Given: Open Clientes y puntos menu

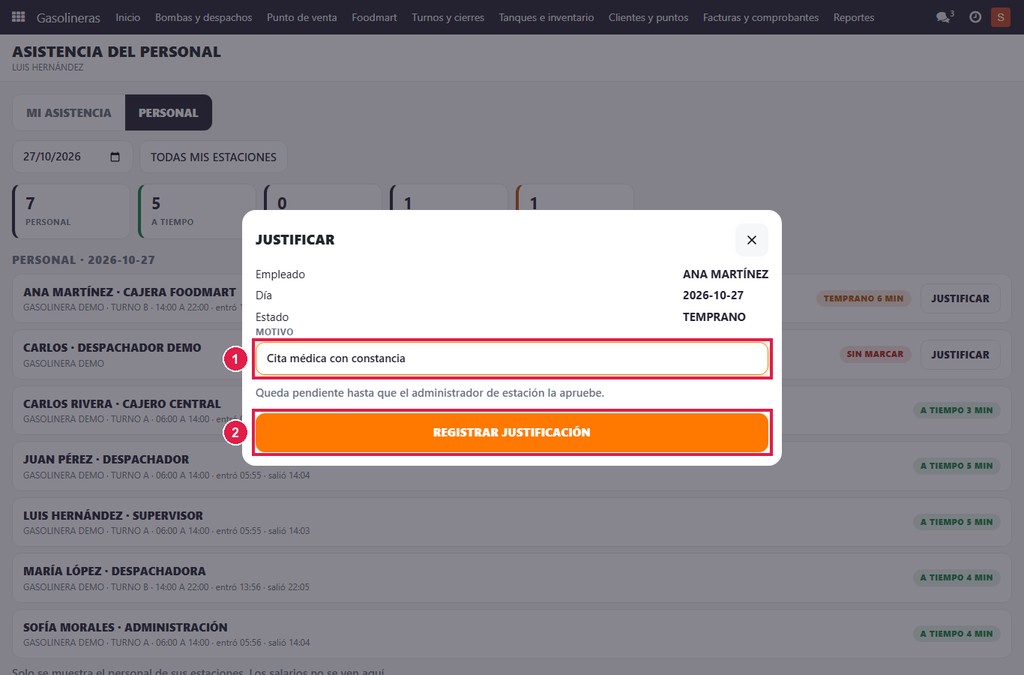Looking at the screenshot, I should pos(648,18).
